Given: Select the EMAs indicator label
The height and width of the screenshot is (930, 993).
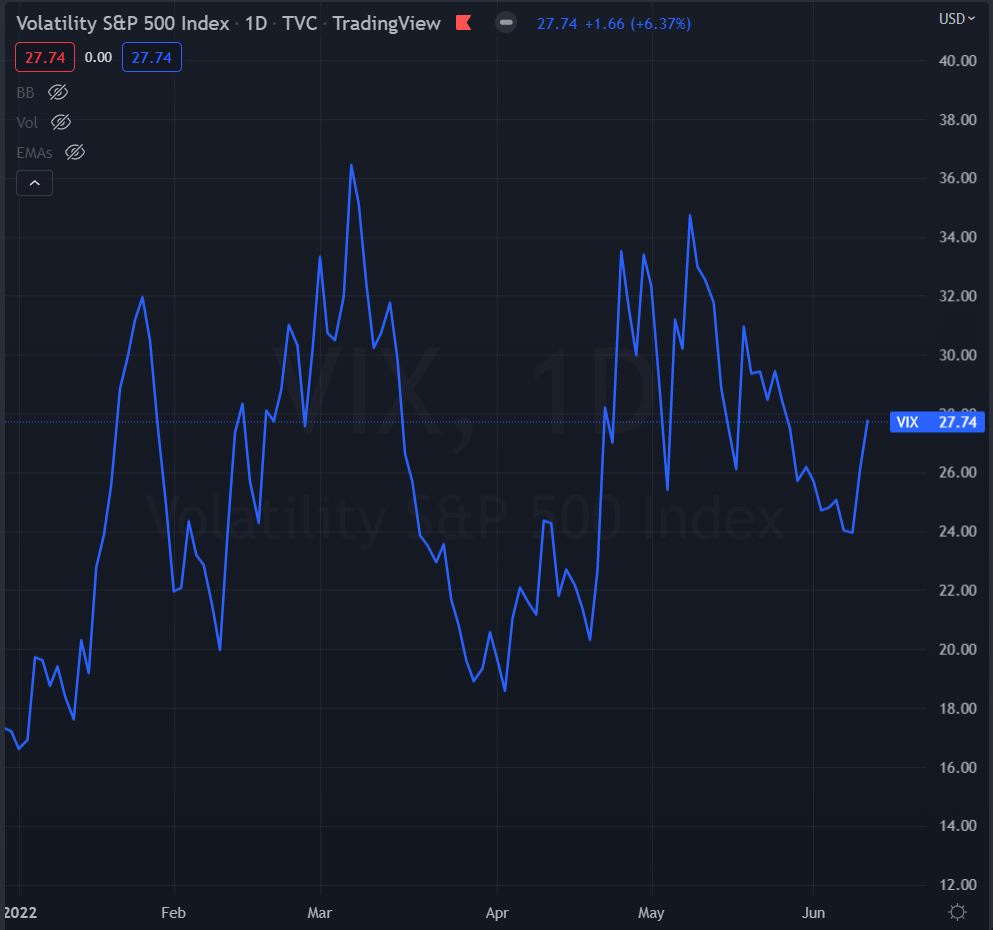Looking at the screenshot, I should tap(34, 153).
